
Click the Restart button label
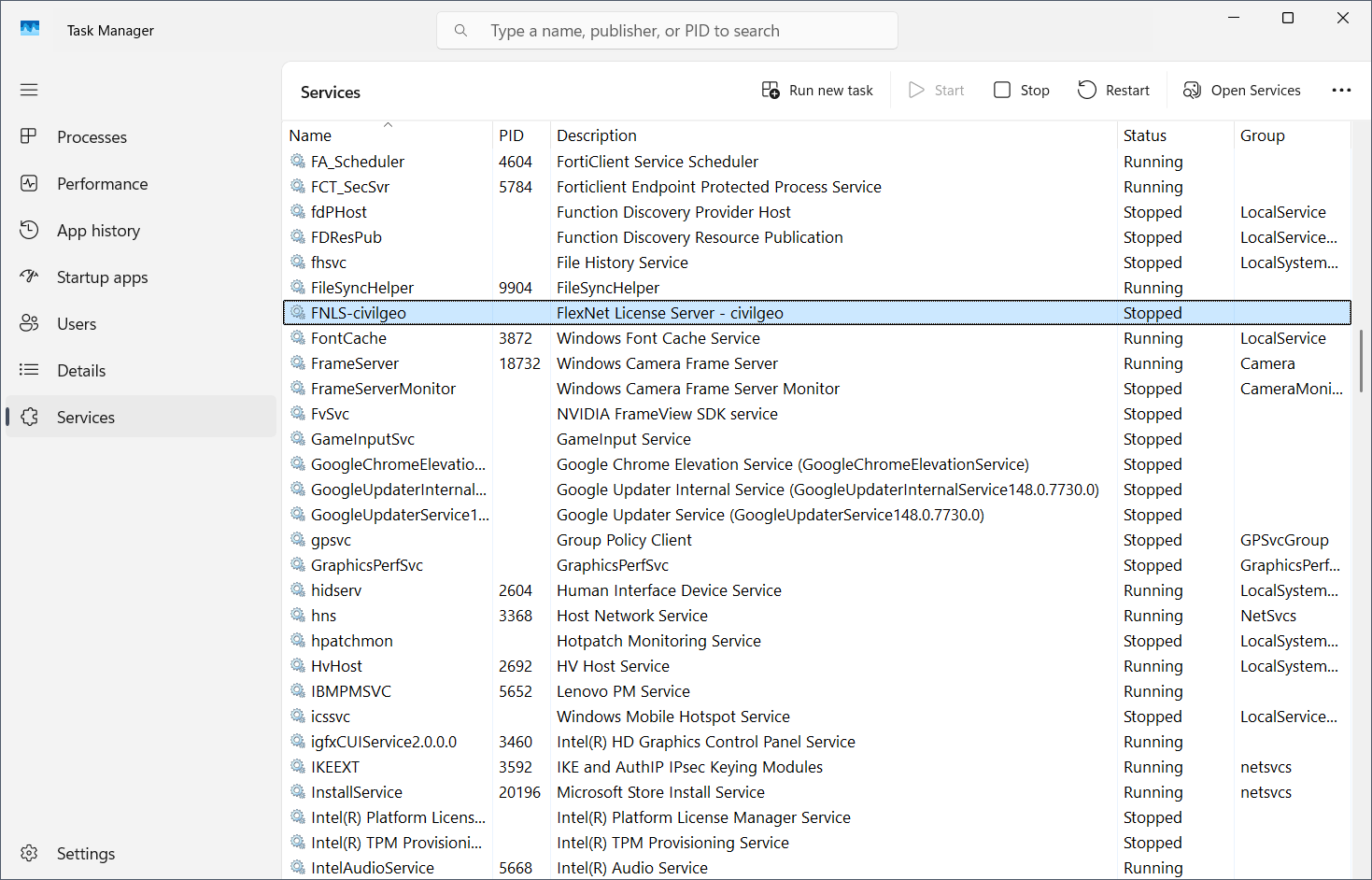coord(1127,91)
